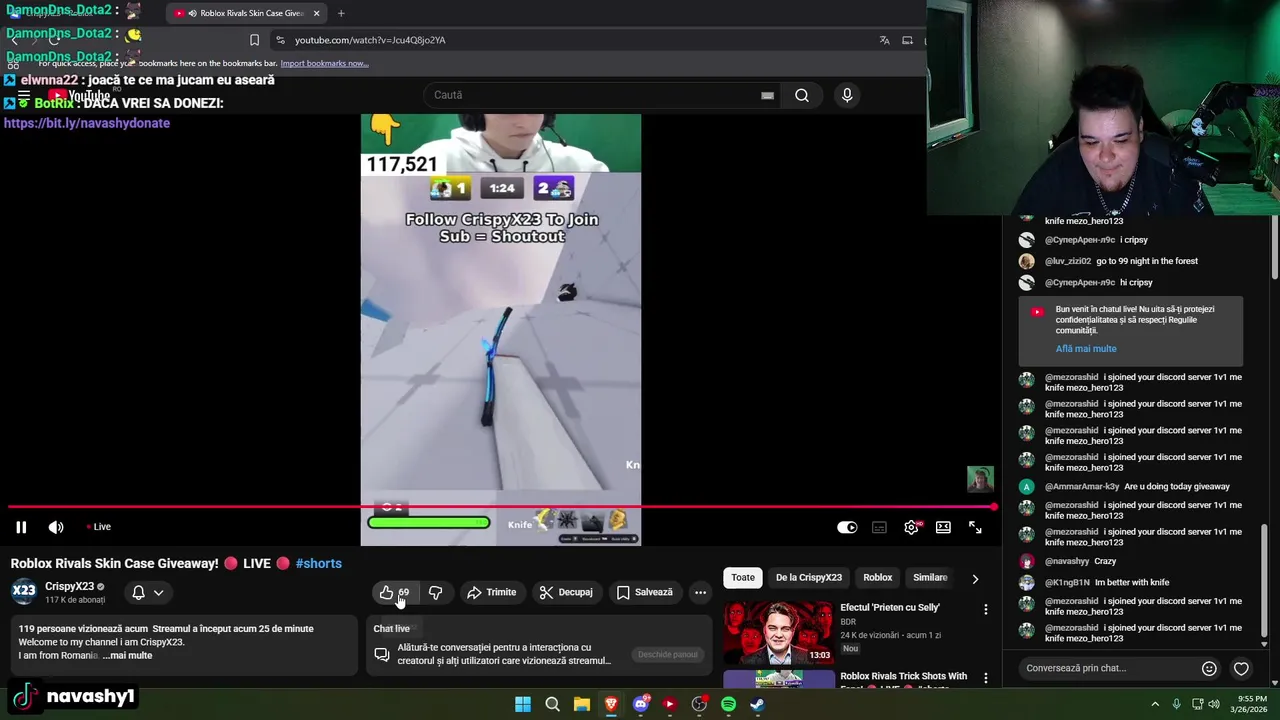Open the CrispyX23 channel name

(69, 586)
